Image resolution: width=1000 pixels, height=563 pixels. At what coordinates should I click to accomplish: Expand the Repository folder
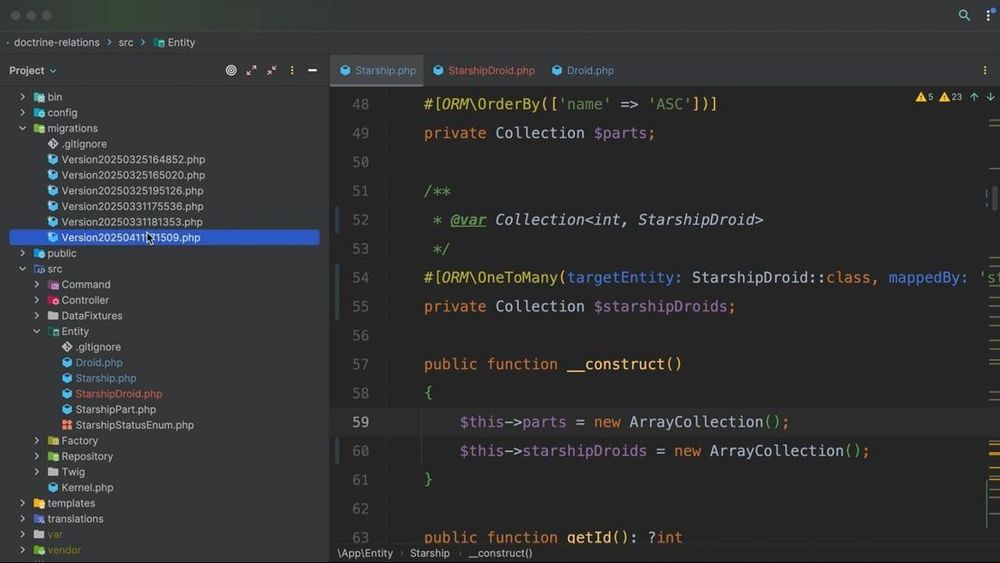[x=37, y=456]
